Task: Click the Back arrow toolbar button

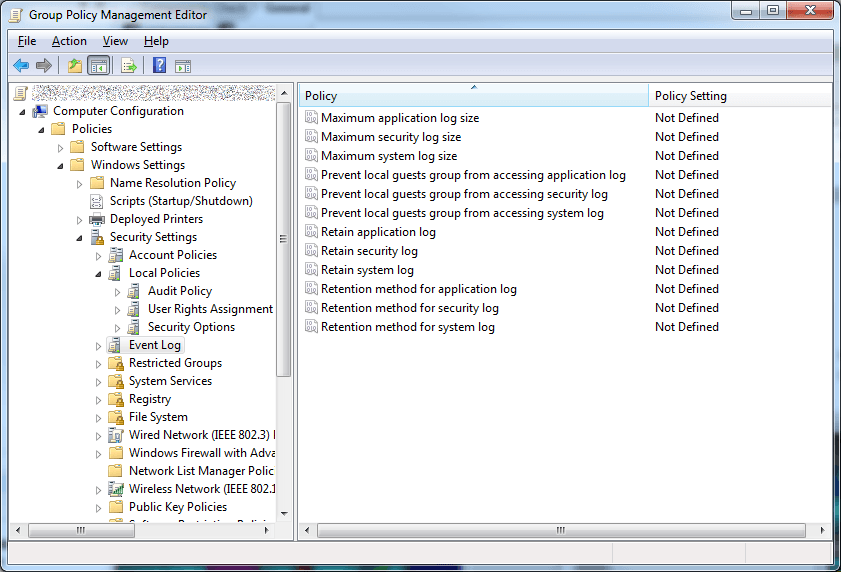Action: click(21, 66)
